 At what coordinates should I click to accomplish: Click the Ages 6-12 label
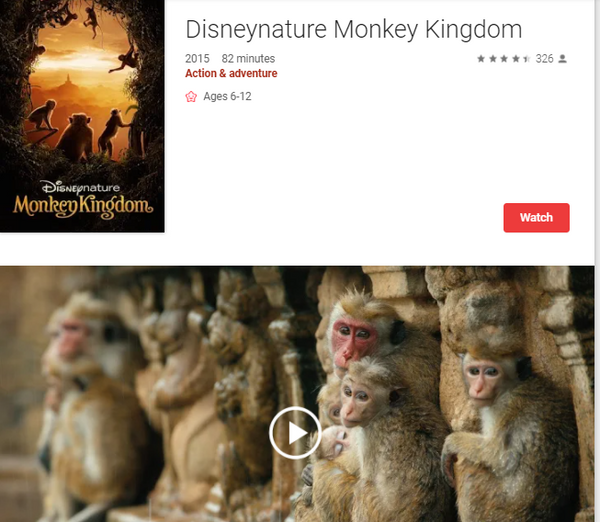pos(227,96)
